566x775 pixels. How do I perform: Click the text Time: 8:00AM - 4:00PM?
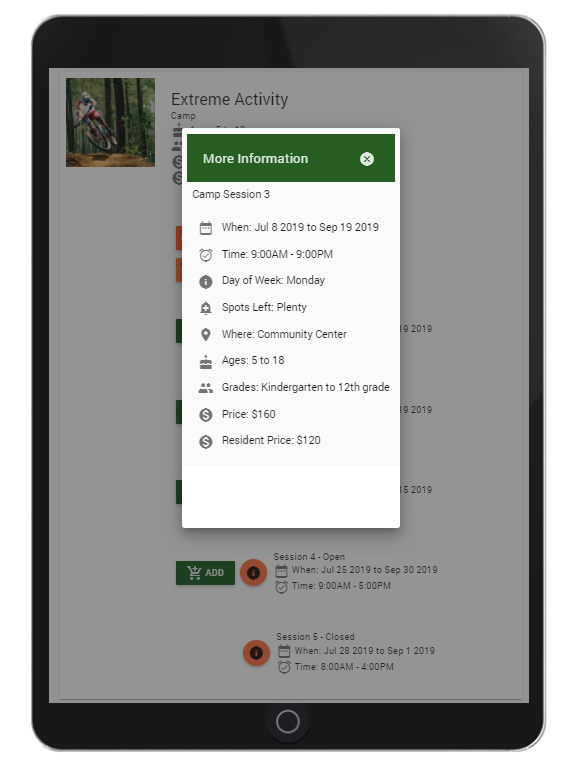(344, 667)
